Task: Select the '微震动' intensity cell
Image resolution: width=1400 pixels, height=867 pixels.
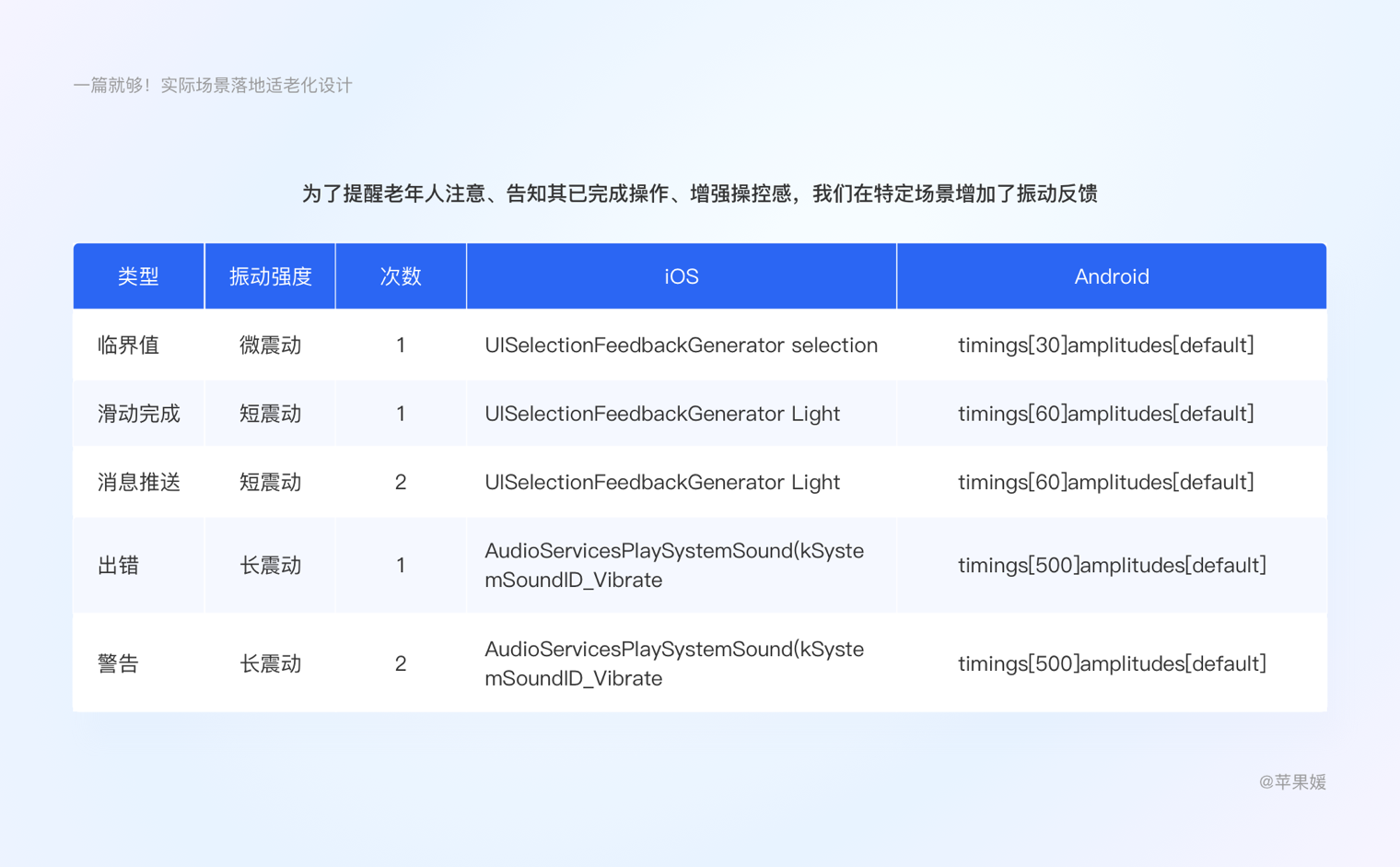Action: [x=270, y=345]
